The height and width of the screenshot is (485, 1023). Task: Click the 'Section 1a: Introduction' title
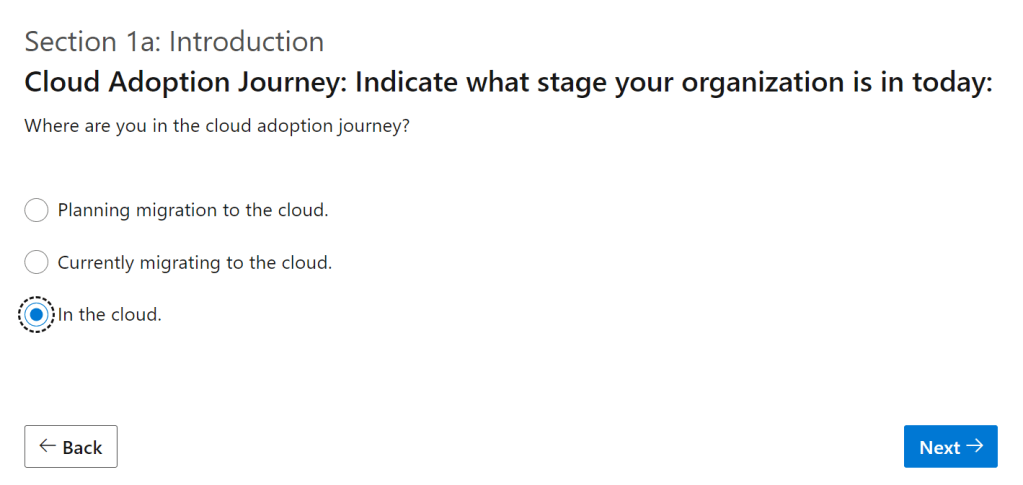tap(174, 42)
